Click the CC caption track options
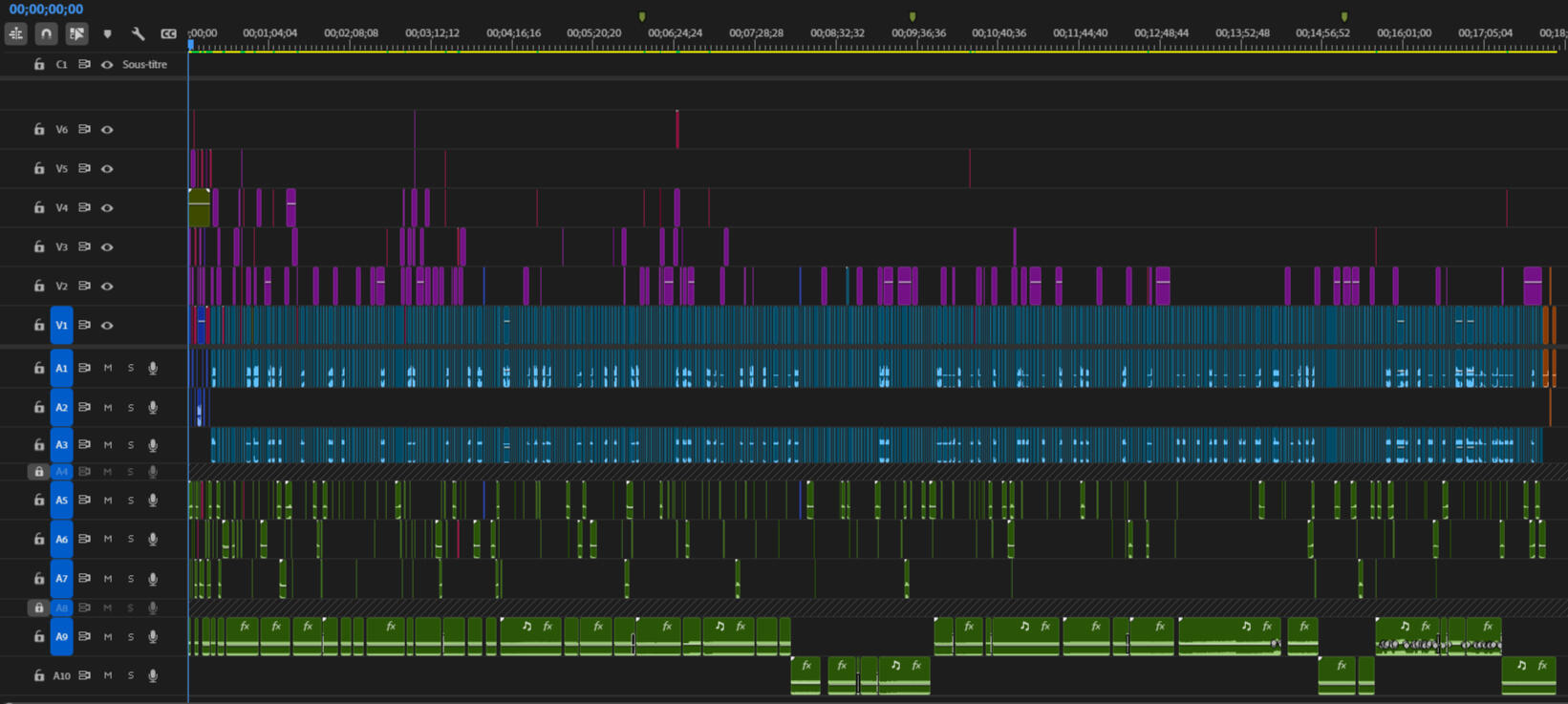The width and height of the screenshot is (1568, 704). pyautogui.click(x=168, y=33)
